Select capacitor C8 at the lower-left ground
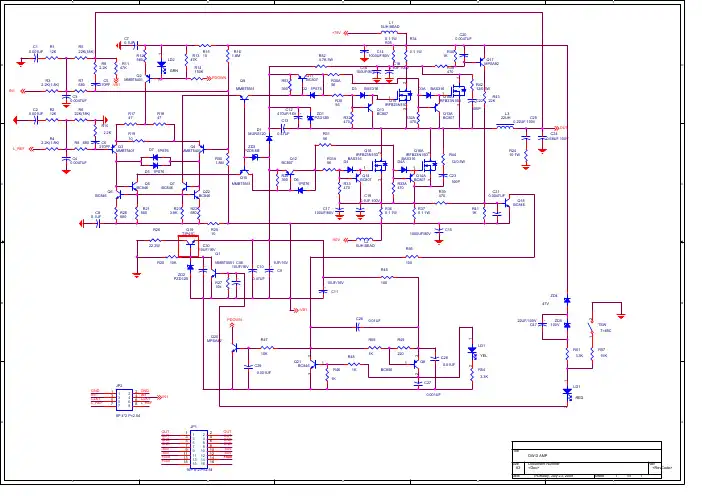Image resolution: width=702 pixels, height=496 pixels. [x=97, y=223]
